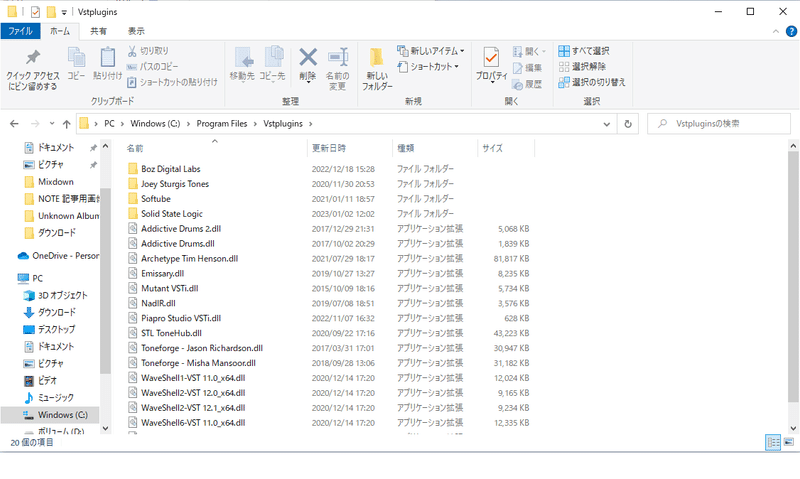Click Program Files in the address breadcrumb
The height and width of the screenshot is (479, 800).
(222, 123)
